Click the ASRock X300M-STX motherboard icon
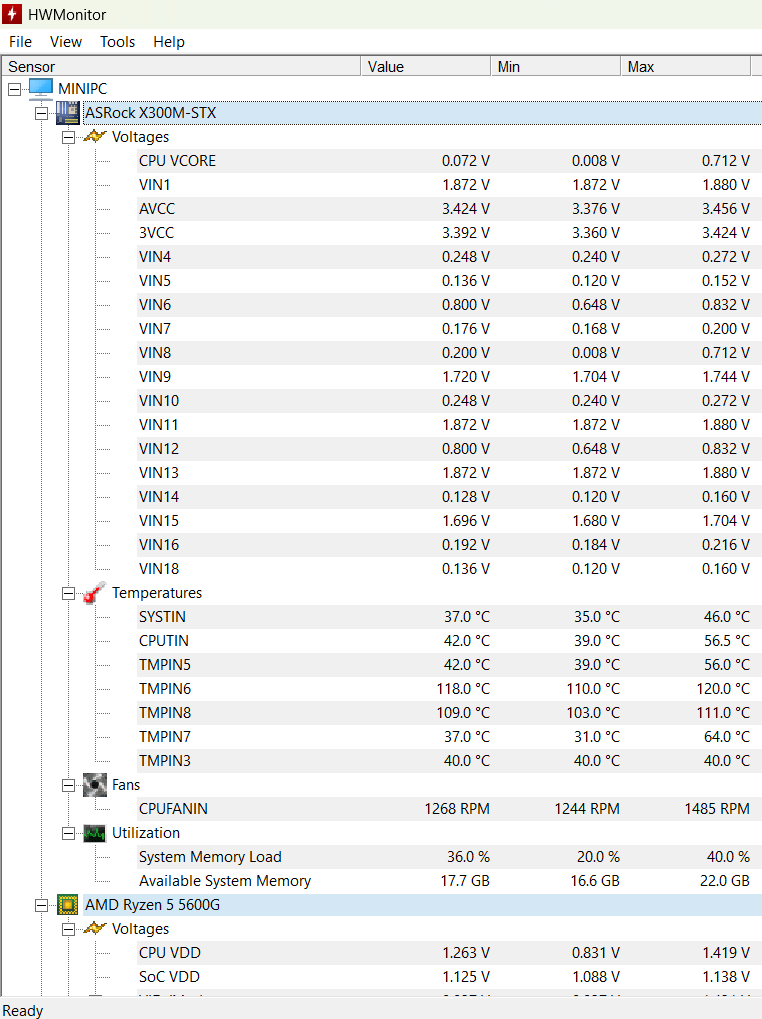This screenshot has width=762, height=1019. pyautogui.click(x=68, y=113)
